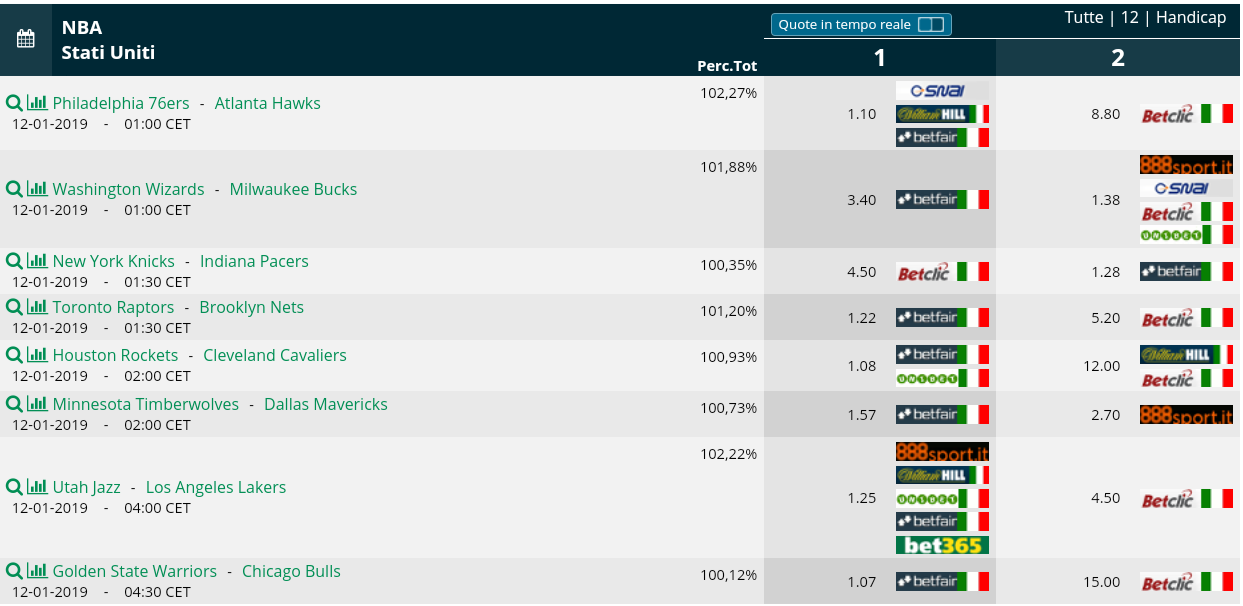
Task: Open stats chart icon for Utah Jazz match
Action: coord(37,486)
